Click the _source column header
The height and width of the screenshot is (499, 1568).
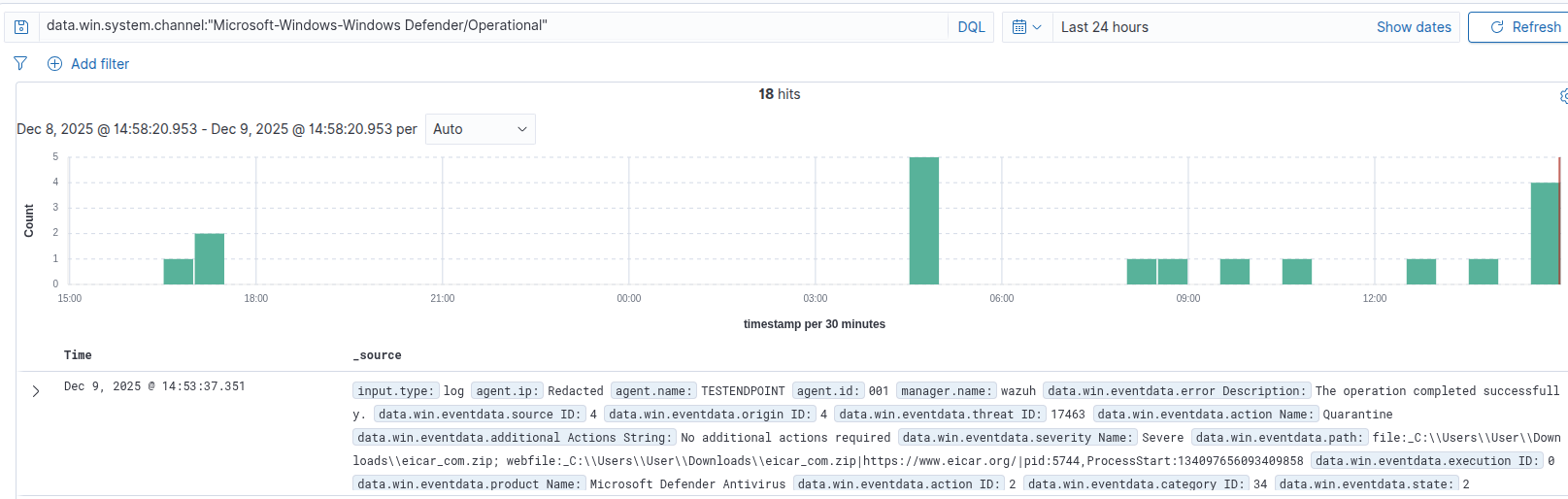coord(377,355)
